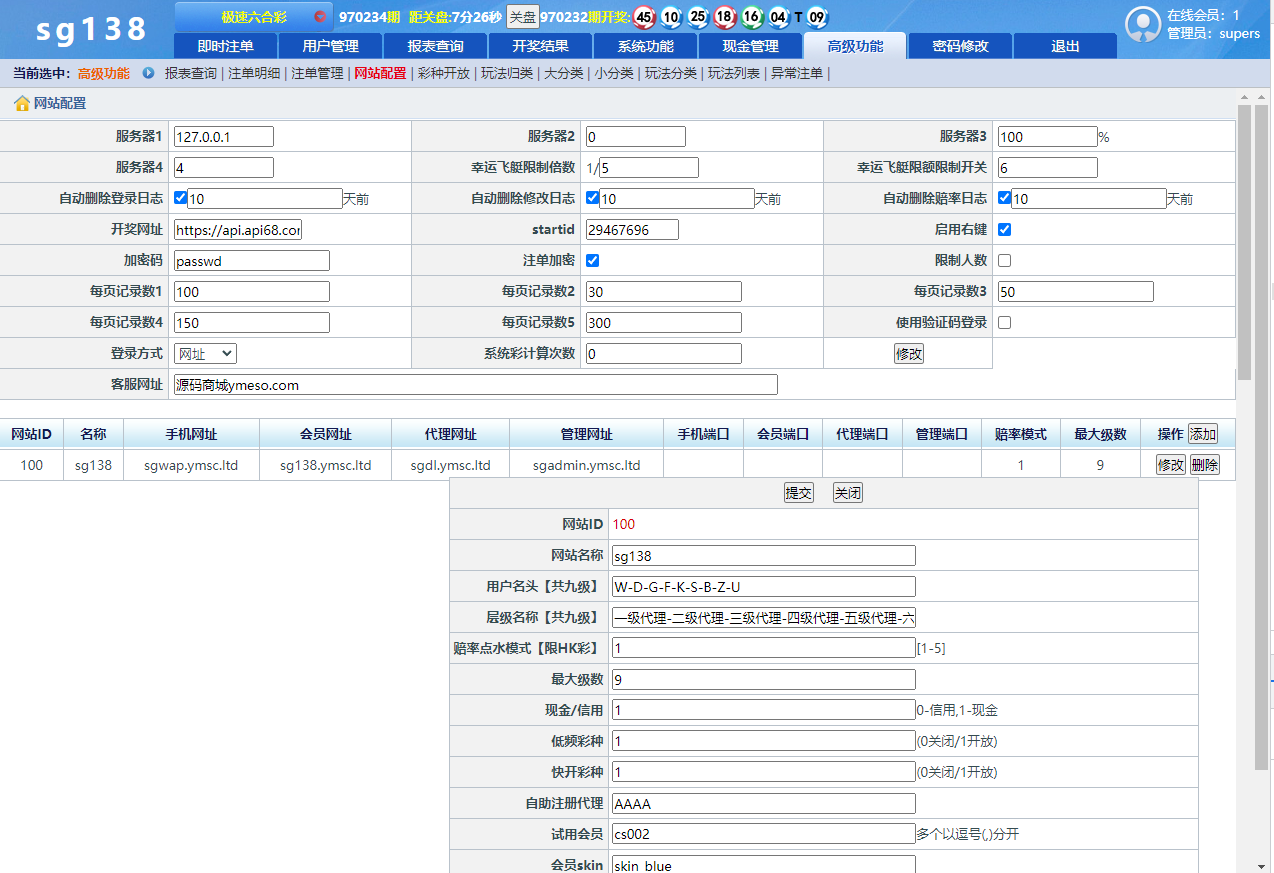
Task: Check the 使用验证码登录 checkbox
Action: (1005, 322)
